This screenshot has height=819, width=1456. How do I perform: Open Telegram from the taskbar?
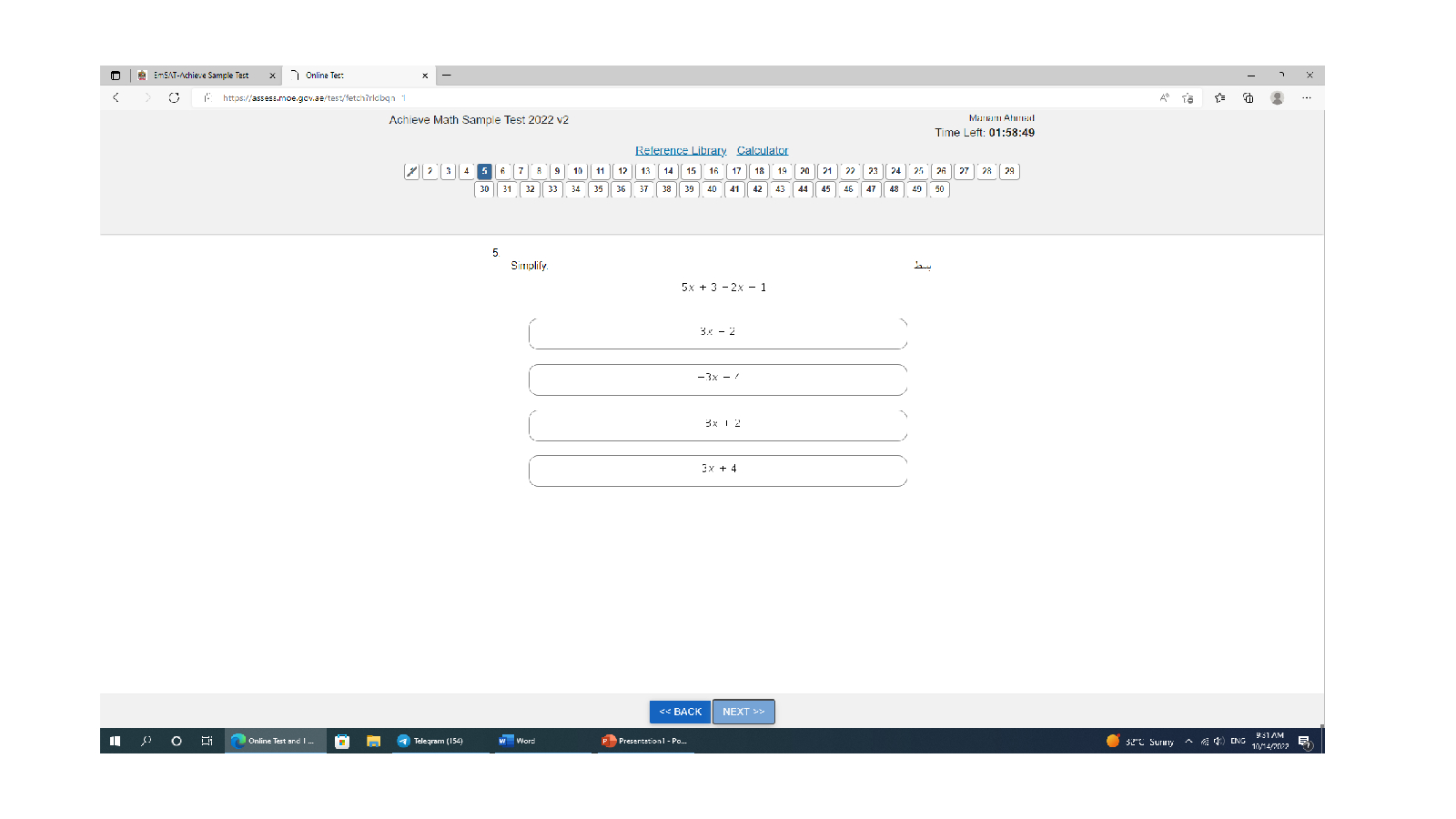tap(430, 741)
